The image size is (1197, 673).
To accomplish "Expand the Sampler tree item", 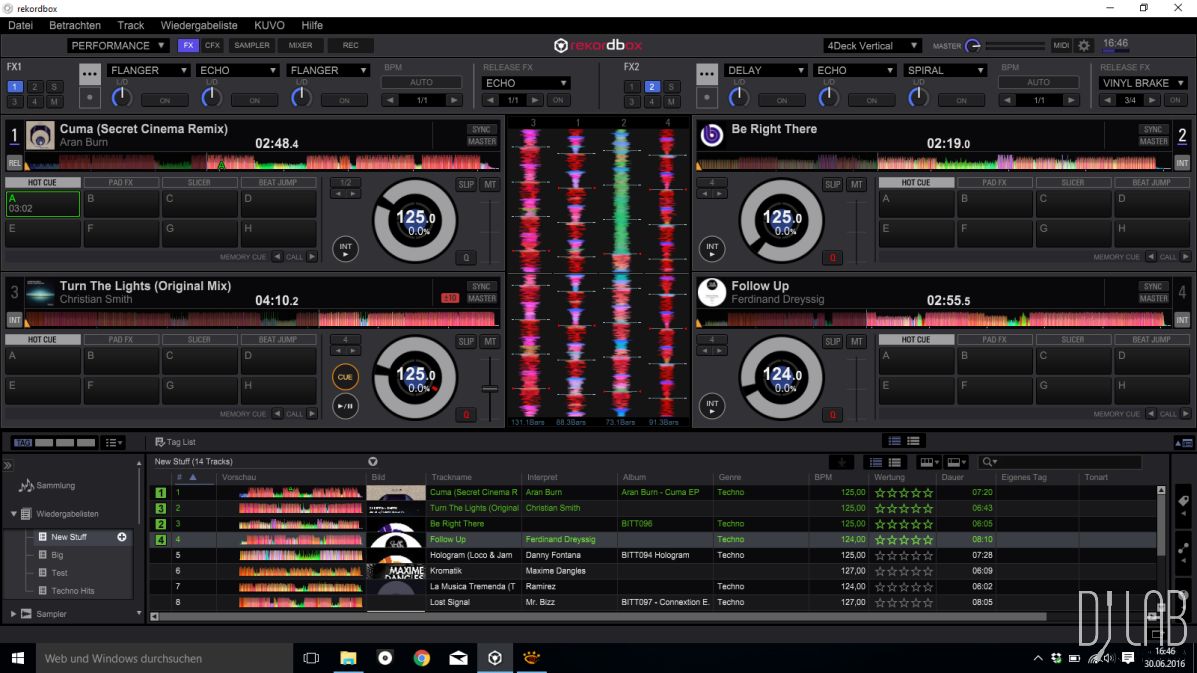I will click(x=14, y=614).
